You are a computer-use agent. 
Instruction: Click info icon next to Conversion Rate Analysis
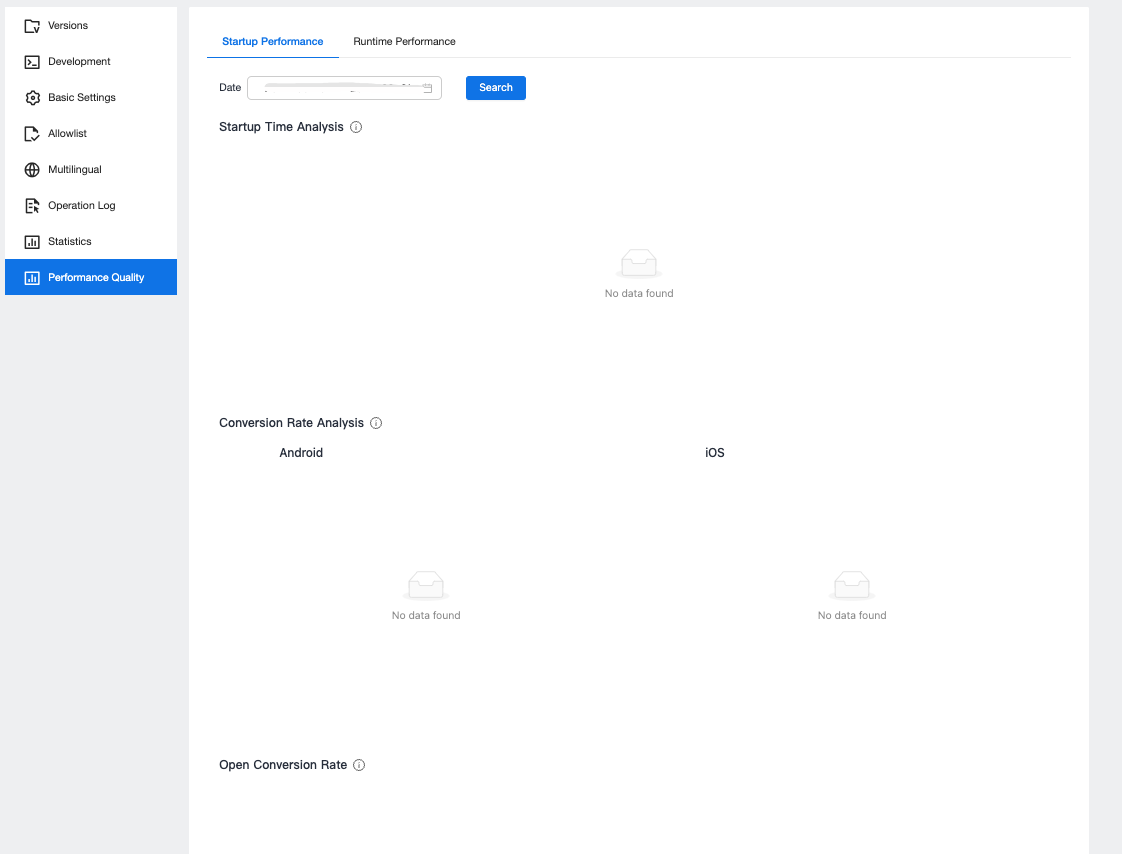click(x=376, y=423)
